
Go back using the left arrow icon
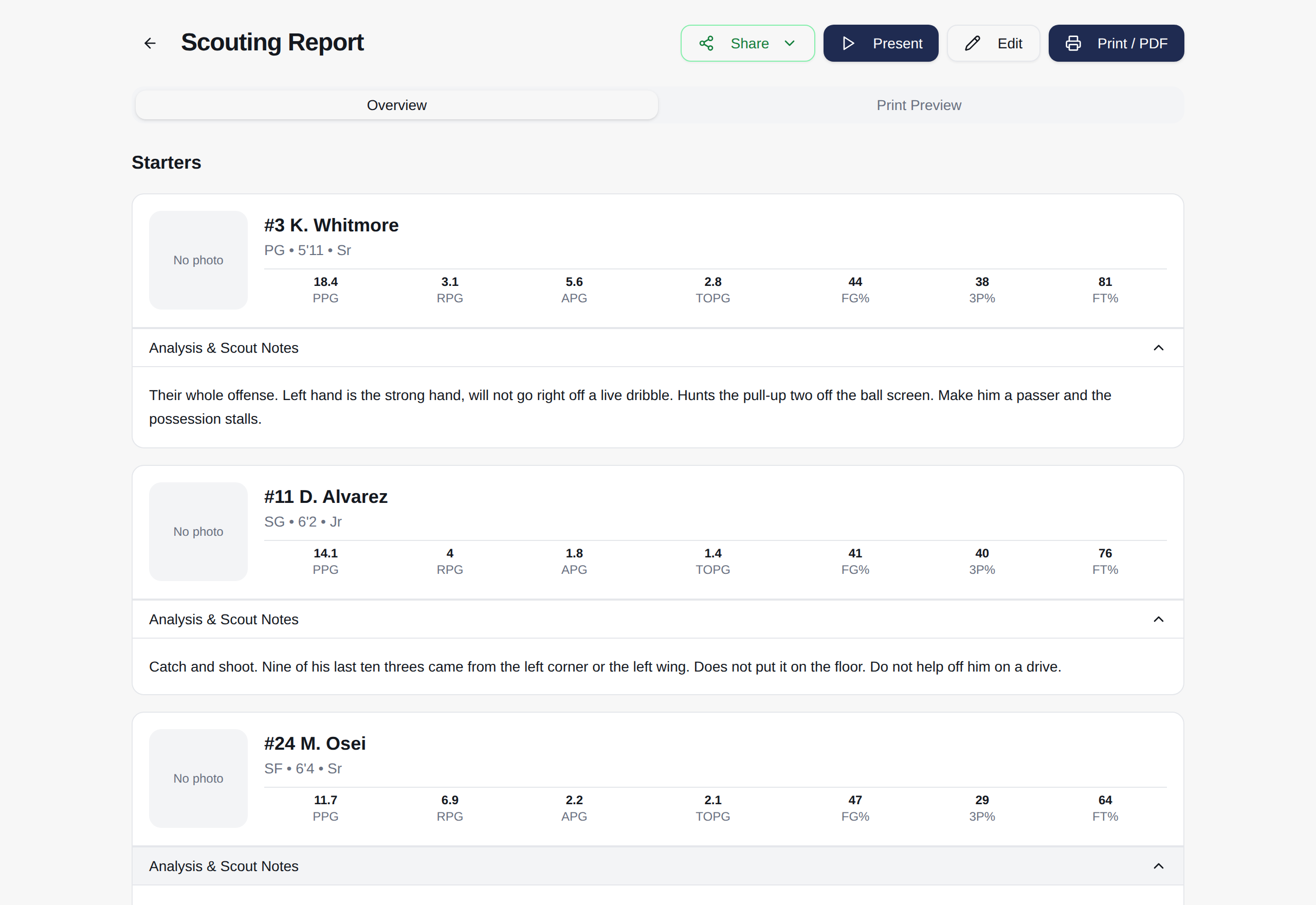pos(150,43)
